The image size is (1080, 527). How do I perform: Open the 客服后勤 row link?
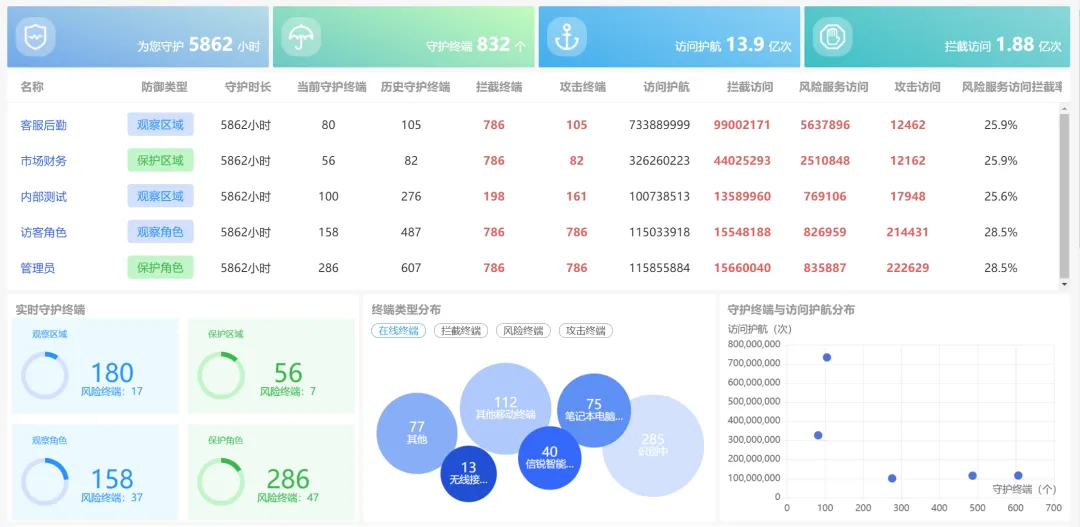pos(43,125)
